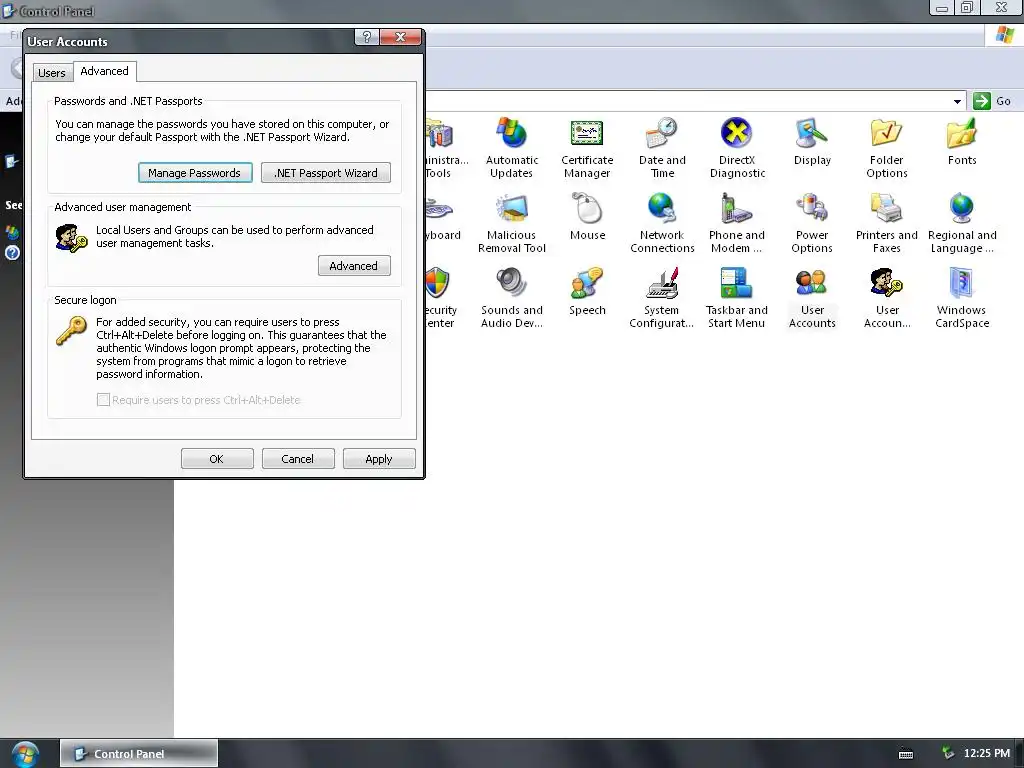This screenshot has height=768, width=1024.
Task: Click the 12:25 PM clock in the tray
Action: click(x=986, y=753)
